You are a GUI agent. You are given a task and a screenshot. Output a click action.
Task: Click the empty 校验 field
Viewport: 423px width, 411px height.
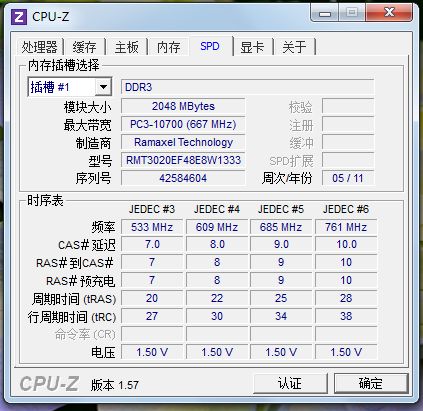click(348, 106)
